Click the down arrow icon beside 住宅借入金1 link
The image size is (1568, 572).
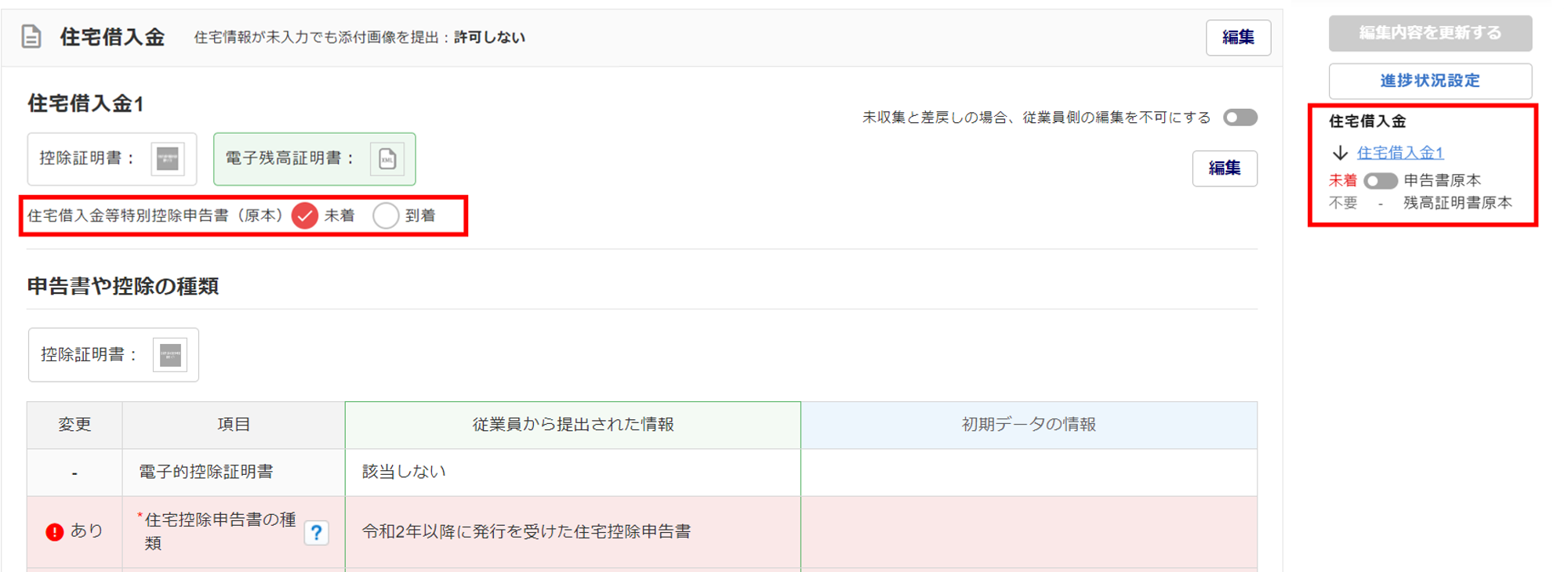click(1340, 153)
